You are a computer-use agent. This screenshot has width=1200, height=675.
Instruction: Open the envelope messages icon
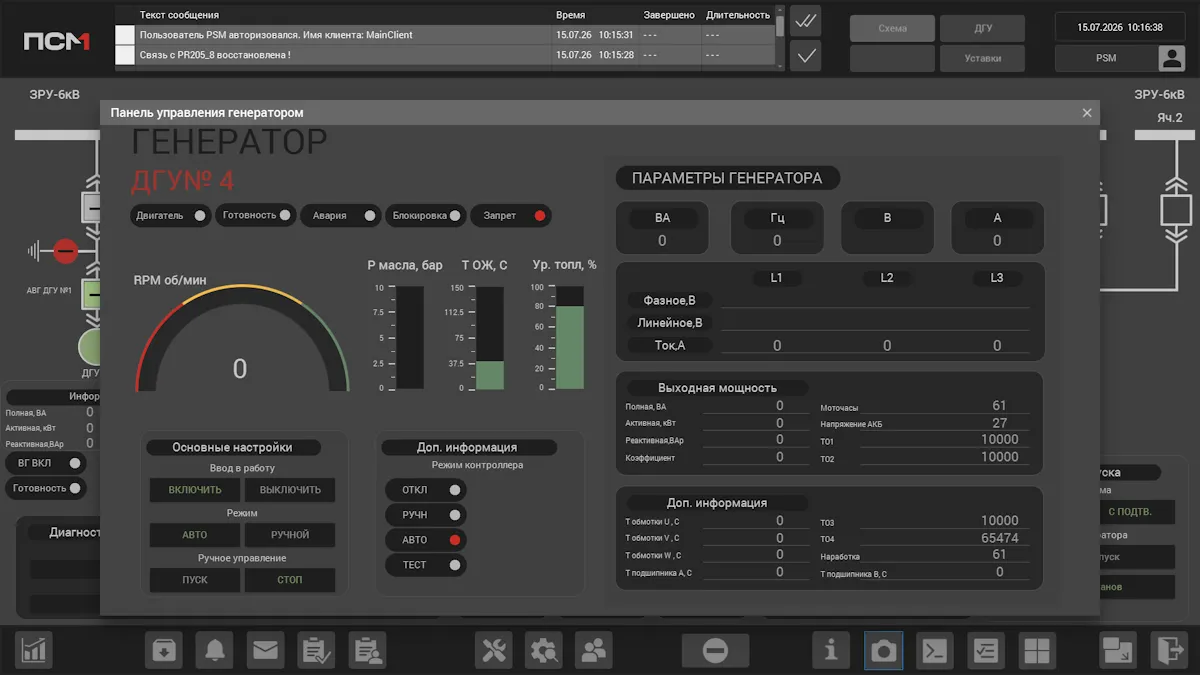[265, 651]
